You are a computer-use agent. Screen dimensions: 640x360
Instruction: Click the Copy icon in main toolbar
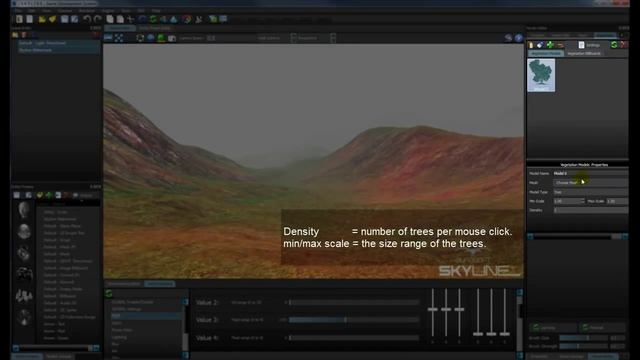110,19
